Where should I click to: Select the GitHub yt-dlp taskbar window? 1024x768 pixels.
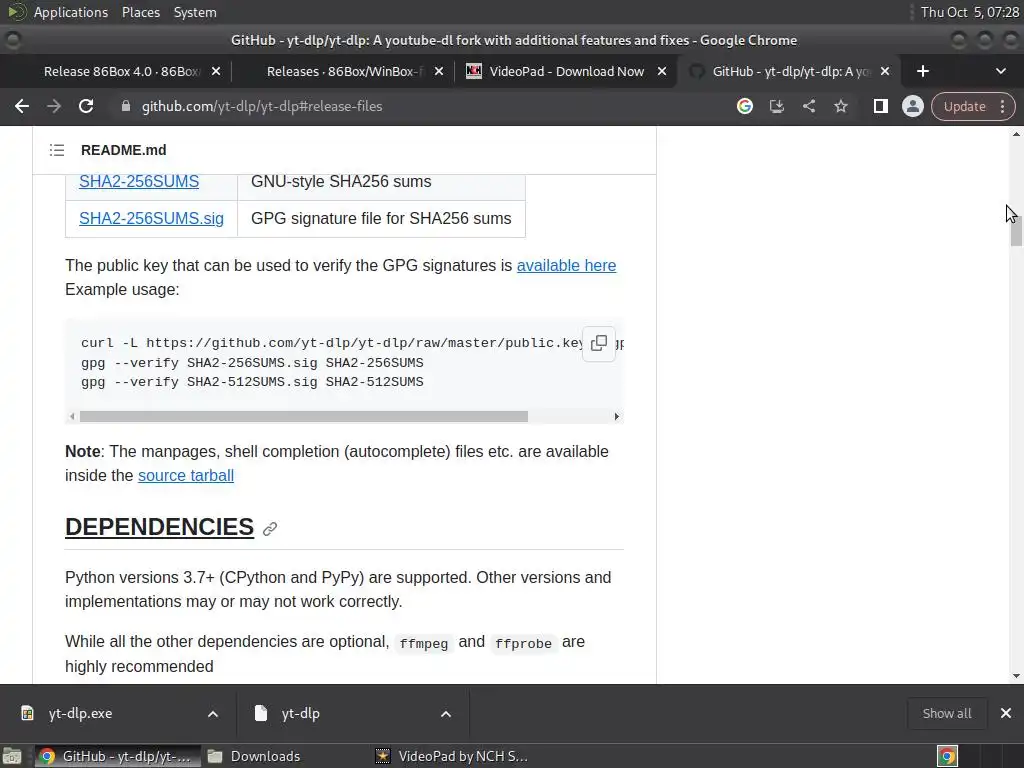[x=116, y=756]
